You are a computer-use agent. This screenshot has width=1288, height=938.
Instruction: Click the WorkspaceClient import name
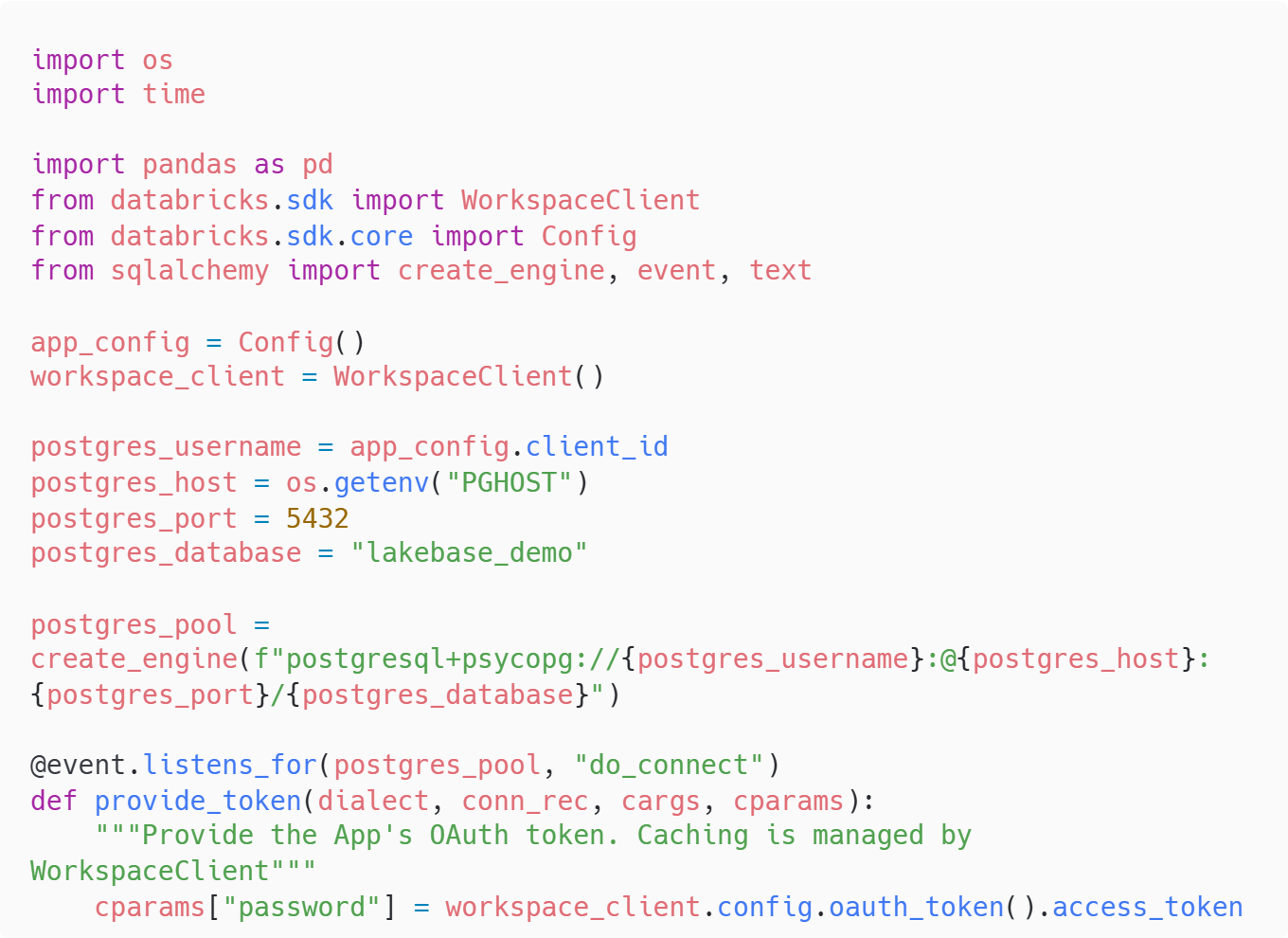[x=580, y=200]
